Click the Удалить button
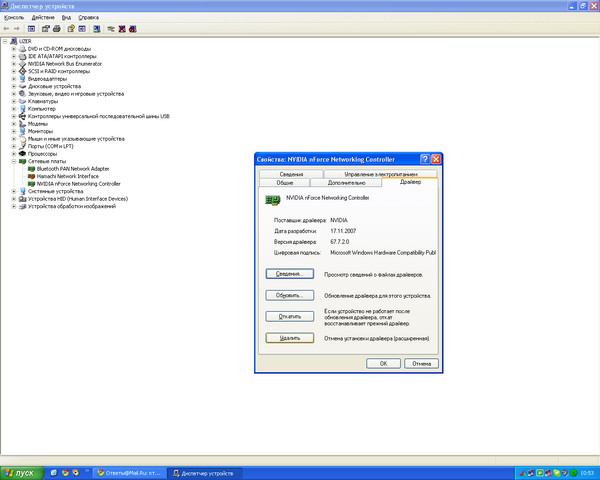600x480 pixels. click(x=290, y=338)
